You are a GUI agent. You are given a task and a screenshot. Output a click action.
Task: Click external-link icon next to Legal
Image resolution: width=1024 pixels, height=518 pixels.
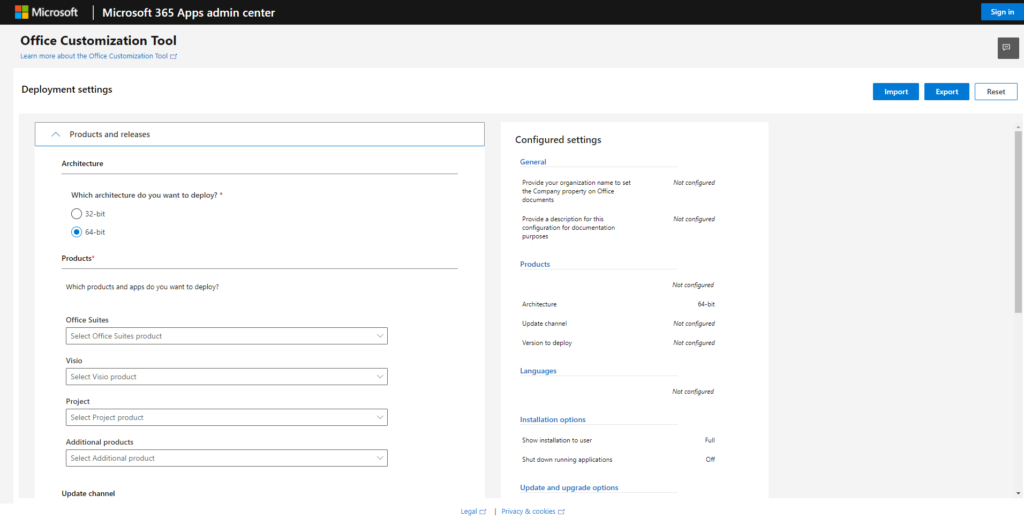[483, 511]
